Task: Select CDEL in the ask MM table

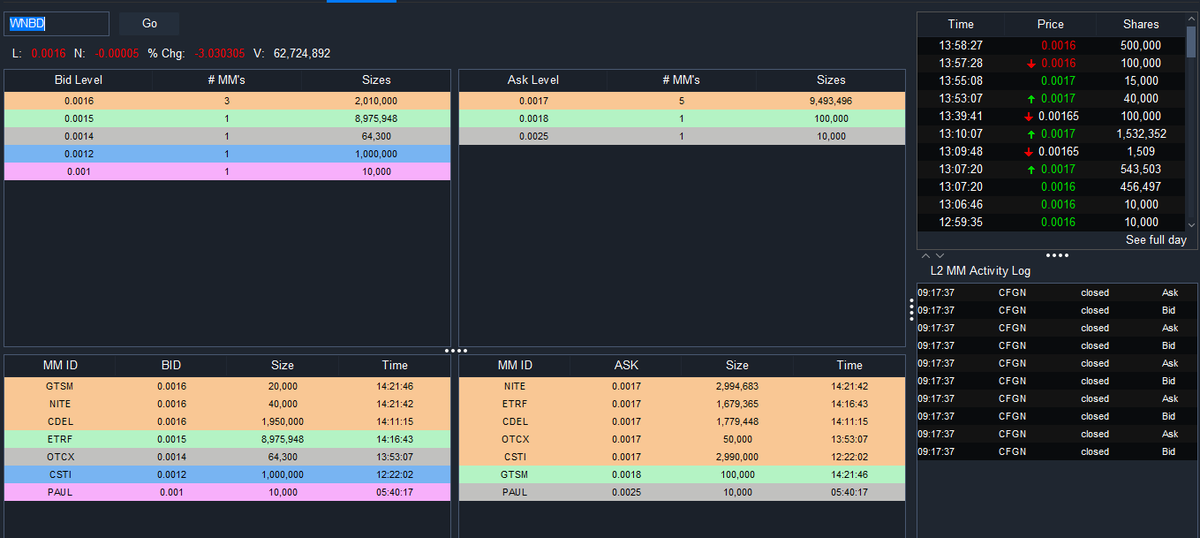Action: click(682, 421)
